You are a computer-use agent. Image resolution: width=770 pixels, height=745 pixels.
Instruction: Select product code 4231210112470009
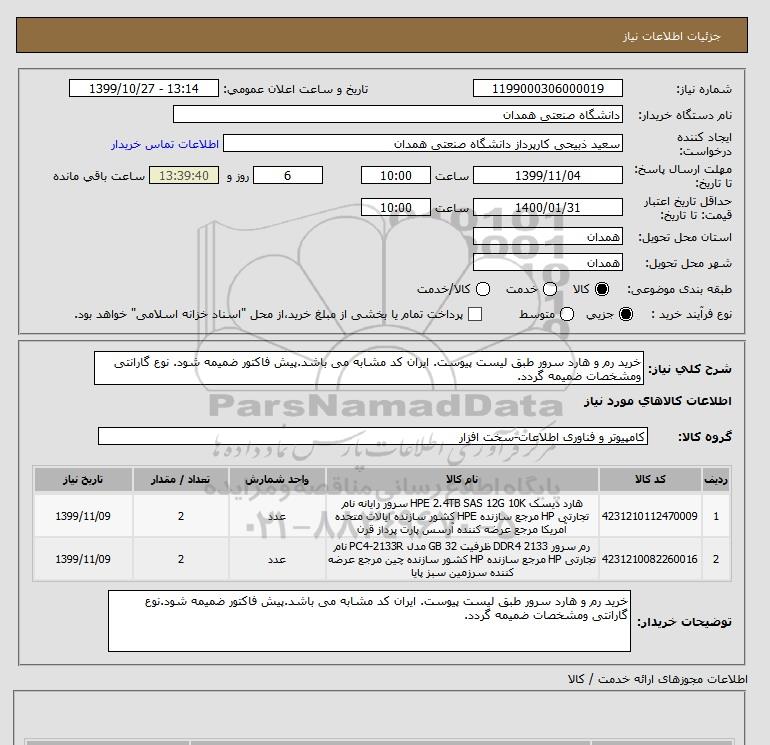(x=649, y=516)
